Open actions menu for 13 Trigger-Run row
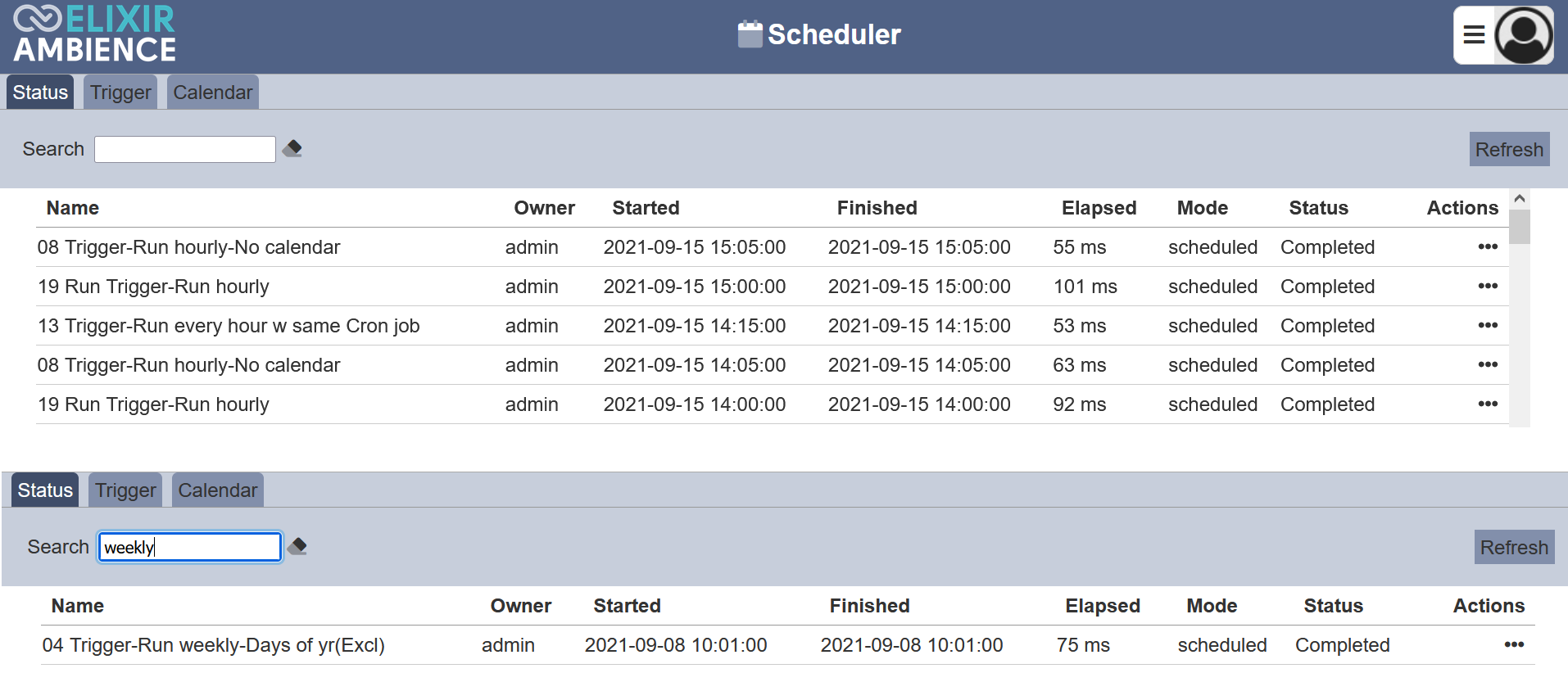 [1488, 325]
